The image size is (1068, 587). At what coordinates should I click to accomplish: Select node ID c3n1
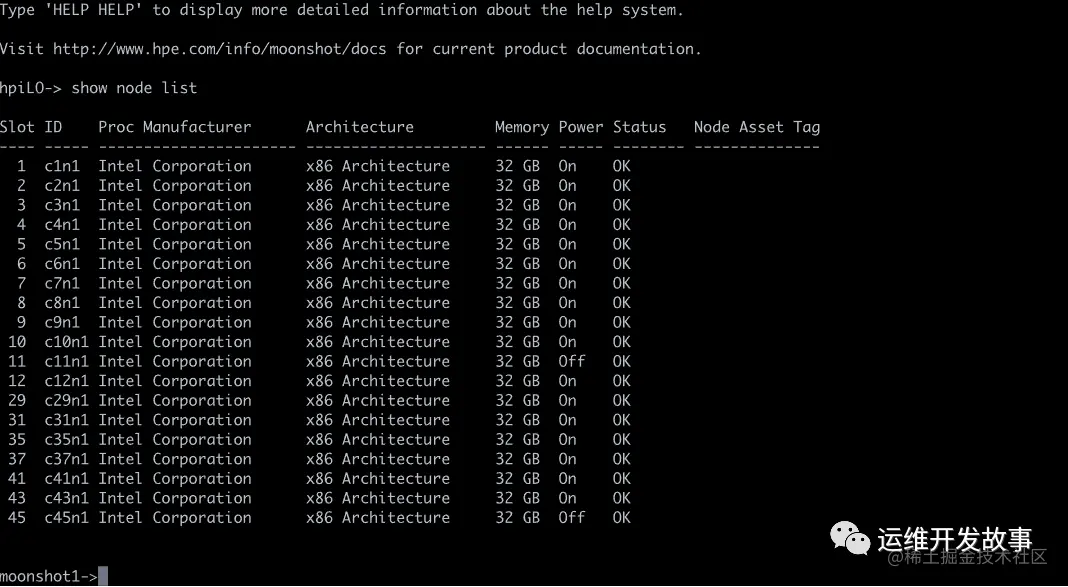(62, 205)
